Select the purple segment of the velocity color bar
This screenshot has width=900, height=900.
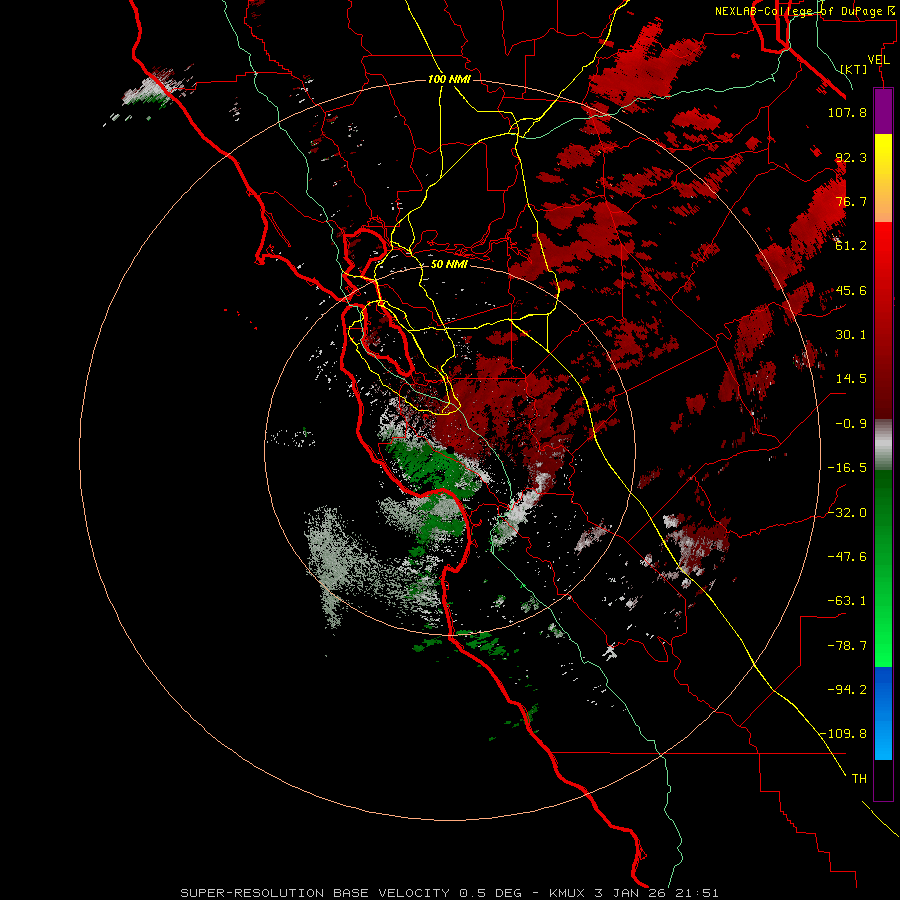tap(883, 111)
